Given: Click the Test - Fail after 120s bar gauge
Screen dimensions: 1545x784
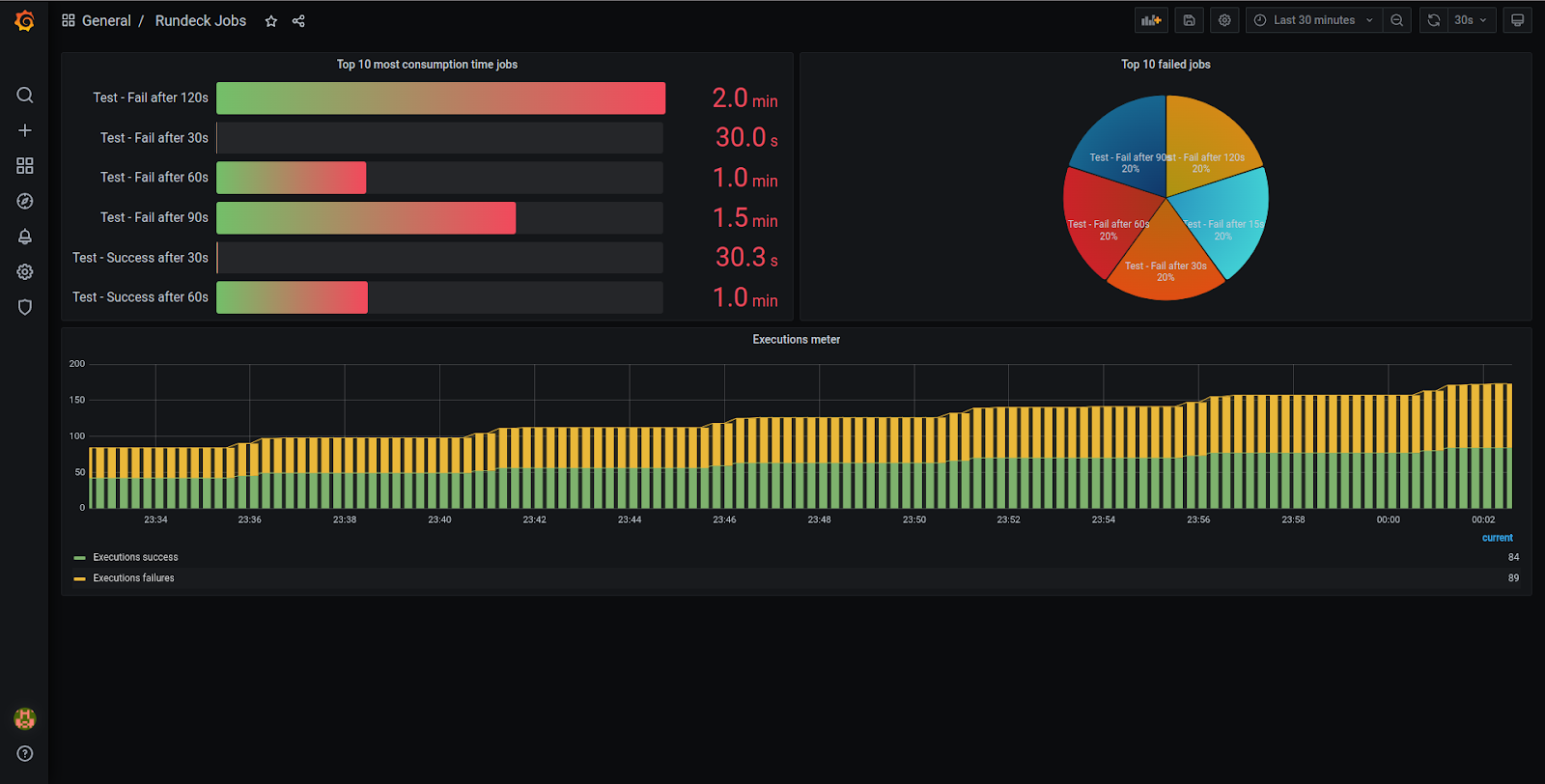Looking at the screenshot, I should (x=440, y=98).
